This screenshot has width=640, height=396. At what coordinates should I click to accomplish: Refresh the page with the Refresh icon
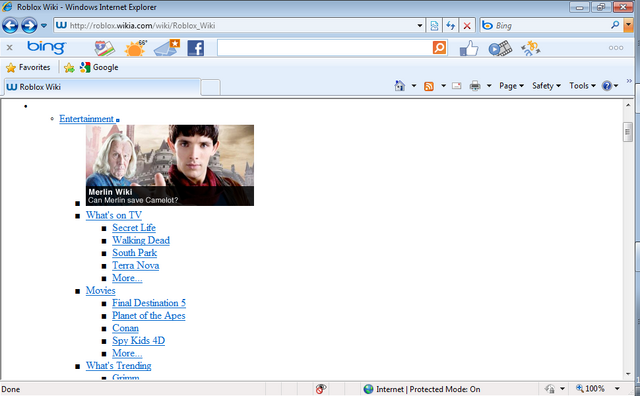tap(451, 26)
